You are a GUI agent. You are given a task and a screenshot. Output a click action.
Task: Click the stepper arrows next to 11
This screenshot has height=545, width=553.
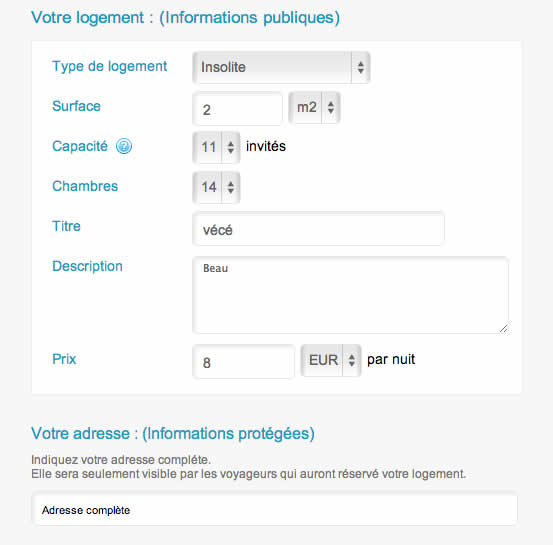click(x=231, y=147)
